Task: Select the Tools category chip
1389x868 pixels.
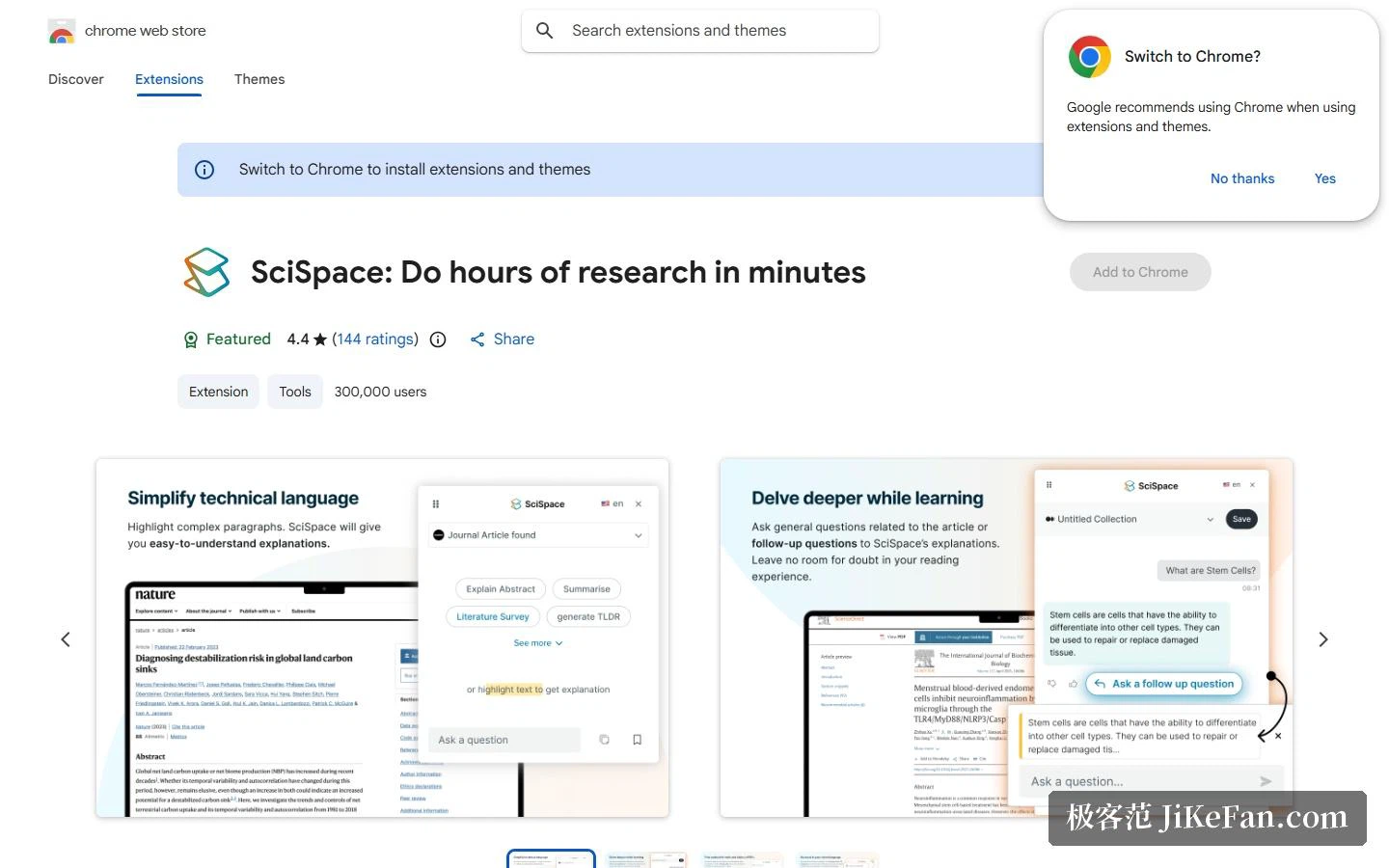Action: click(295, 392)
